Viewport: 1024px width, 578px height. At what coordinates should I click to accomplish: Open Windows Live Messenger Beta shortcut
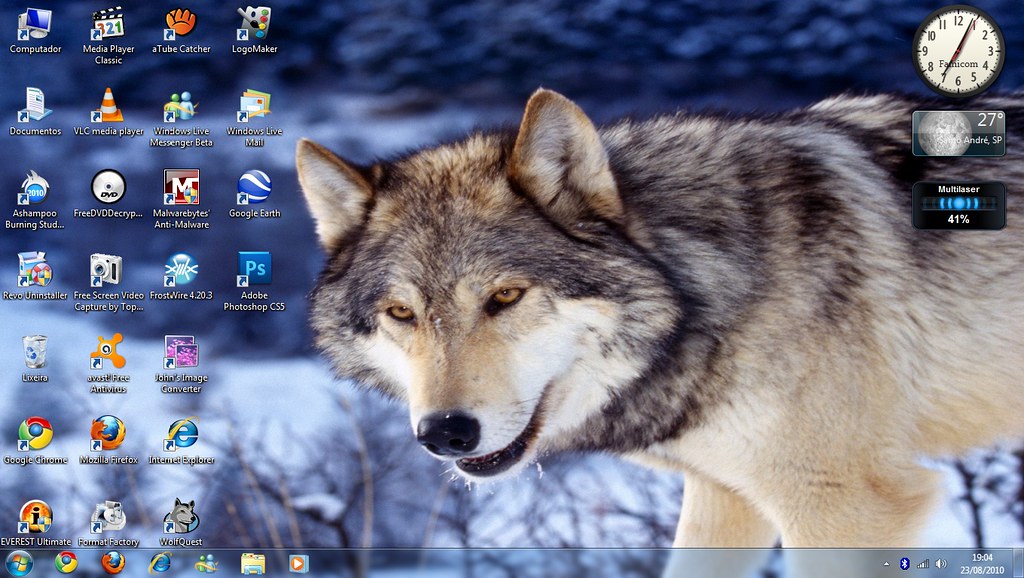(181, 118)
